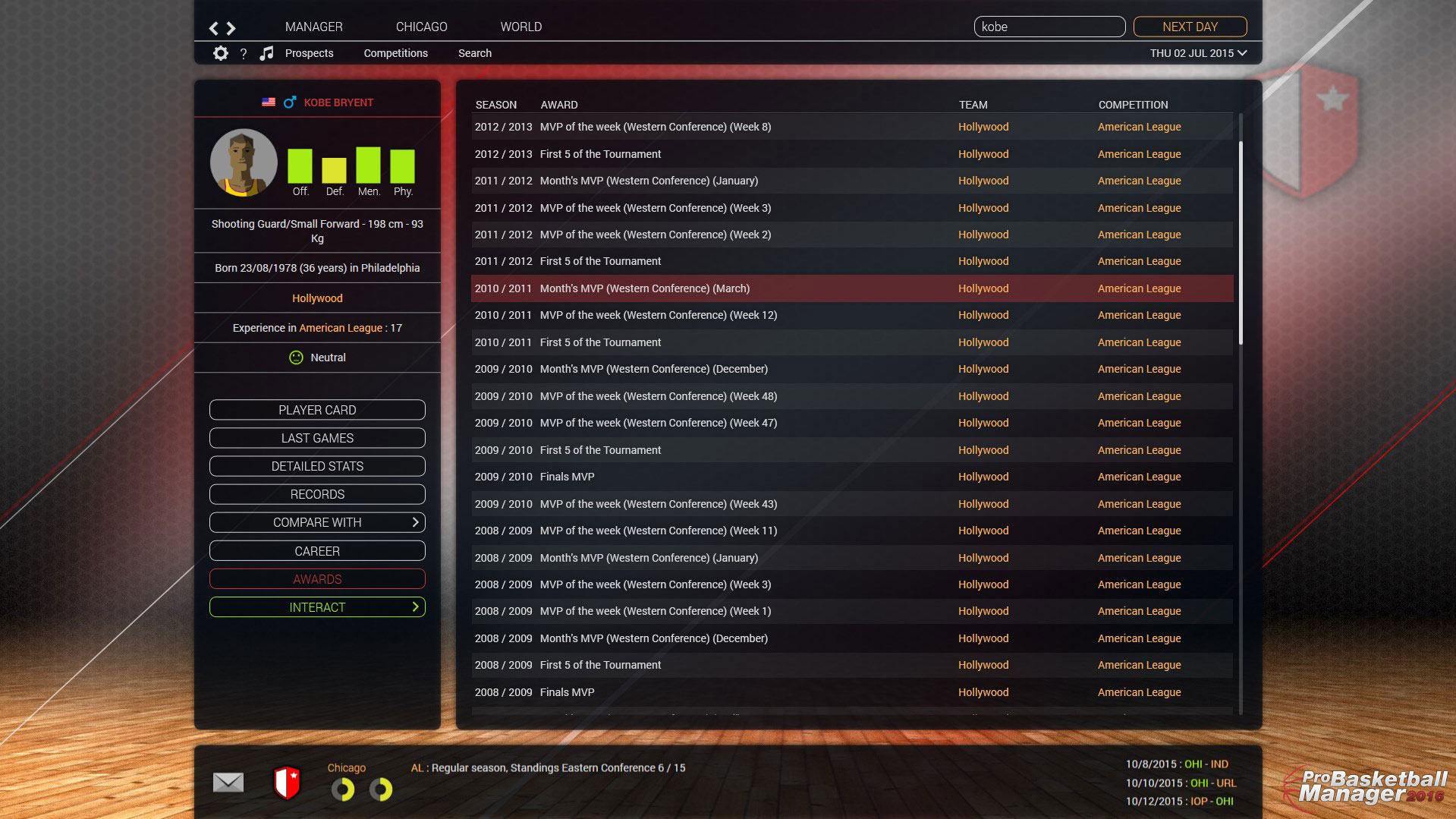This screenshot has height=819, width=1456.
Task: Click the green Off. rating bar
Action: click(300, 165)
